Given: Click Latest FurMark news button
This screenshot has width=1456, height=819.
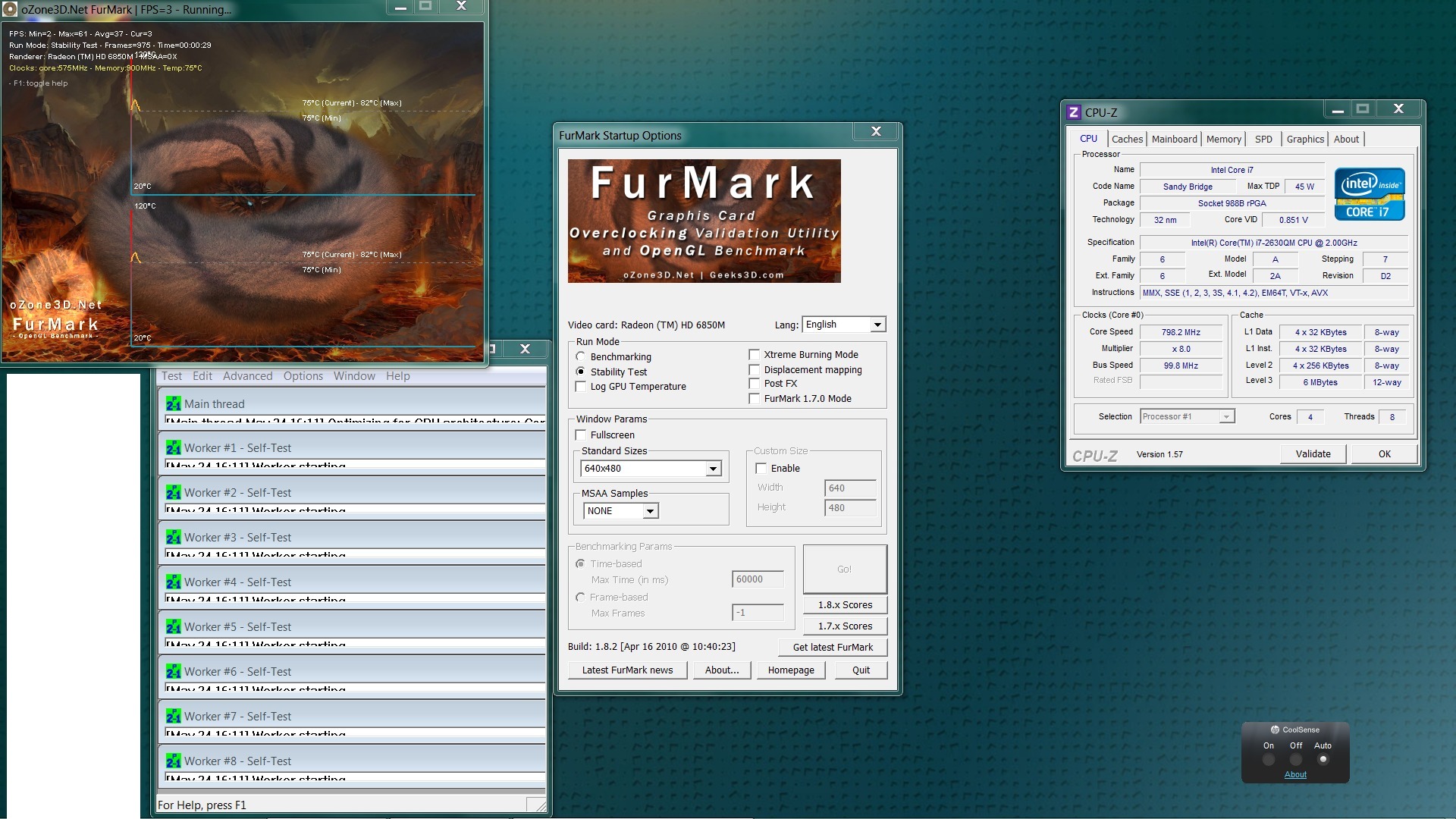Looking at the screenshot, I should 627,670.
